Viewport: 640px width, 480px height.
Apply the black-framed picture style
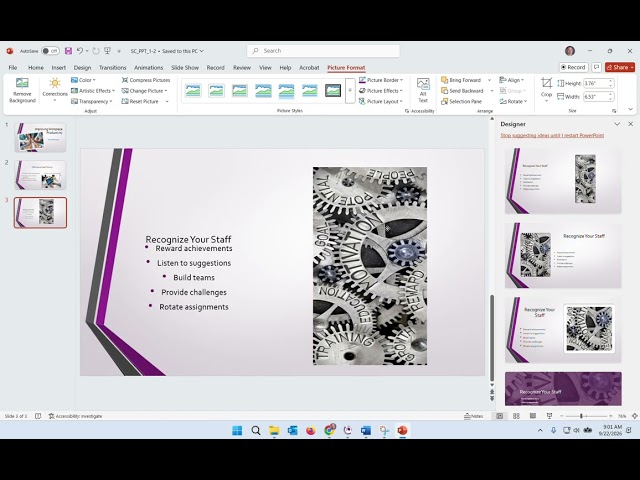[x=333, y=90]
